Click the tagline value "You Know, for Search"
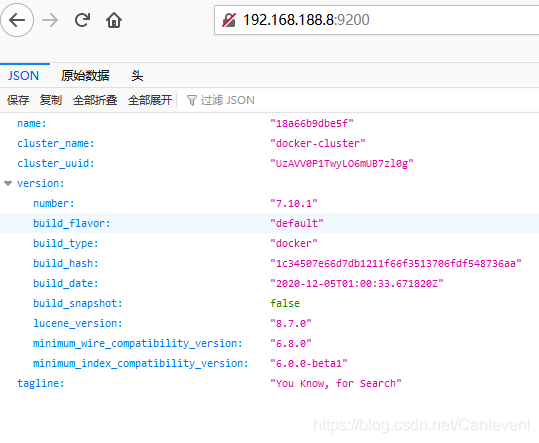The height and width of the screenshot is (443, 539). 336,383
